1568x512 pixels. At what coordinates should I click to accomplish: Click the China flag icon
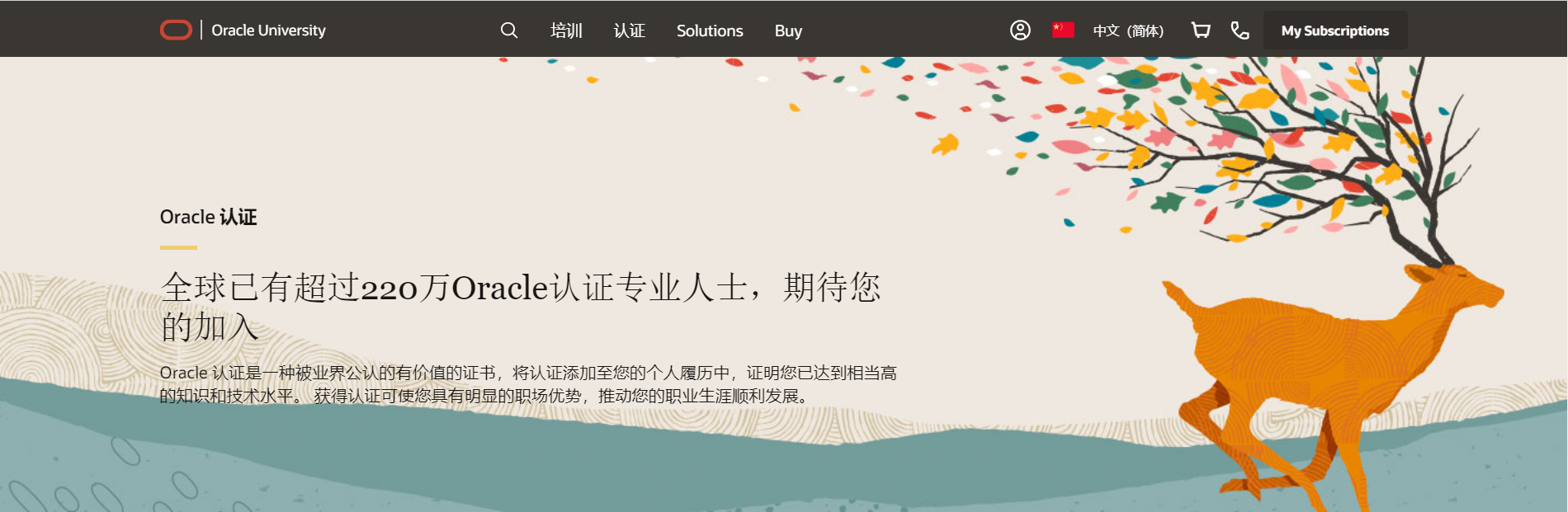(1063, 30)
